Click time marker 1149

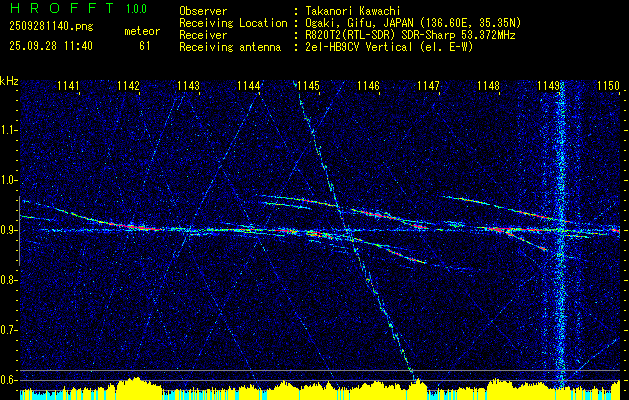[x=549, y=86]
